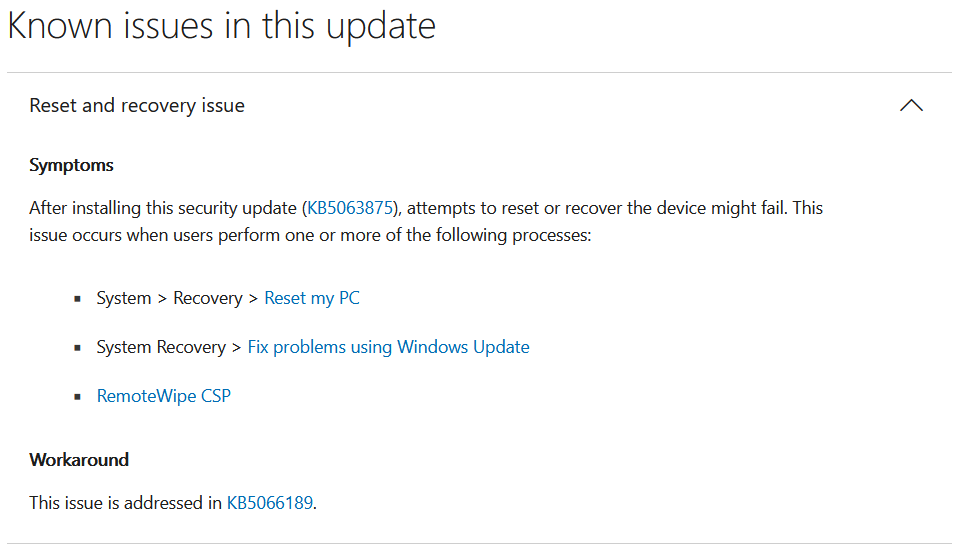Click the 'System > Recovery >' path text
This screenshot has height=556, width=958.
(x=177, y=298)
